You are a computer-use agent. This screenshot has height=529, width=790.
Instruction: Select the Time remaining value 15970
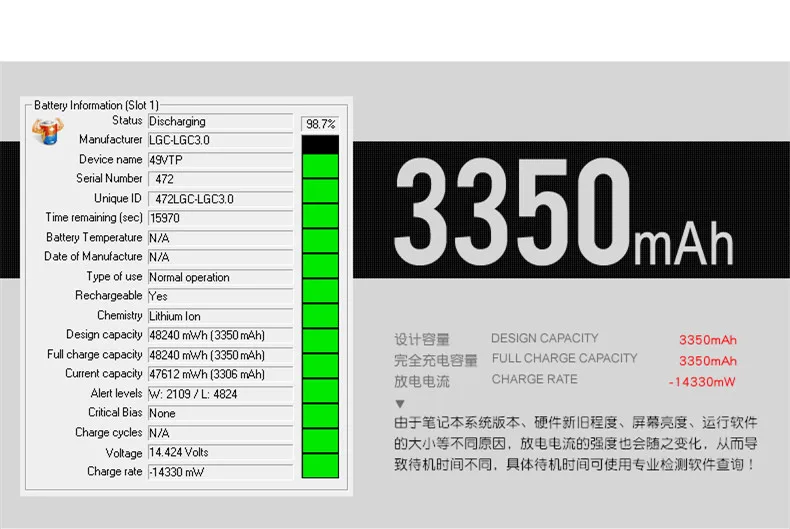[165, 218]
